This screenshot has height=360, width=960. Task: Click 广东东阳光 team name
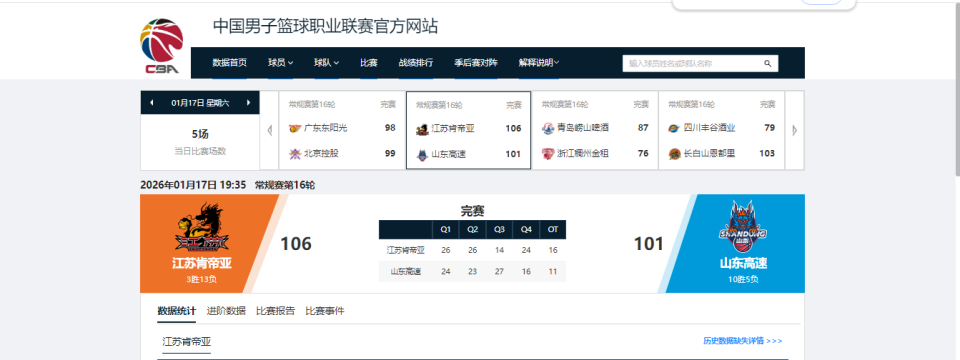pyautogui.click(x=326, y=128)
